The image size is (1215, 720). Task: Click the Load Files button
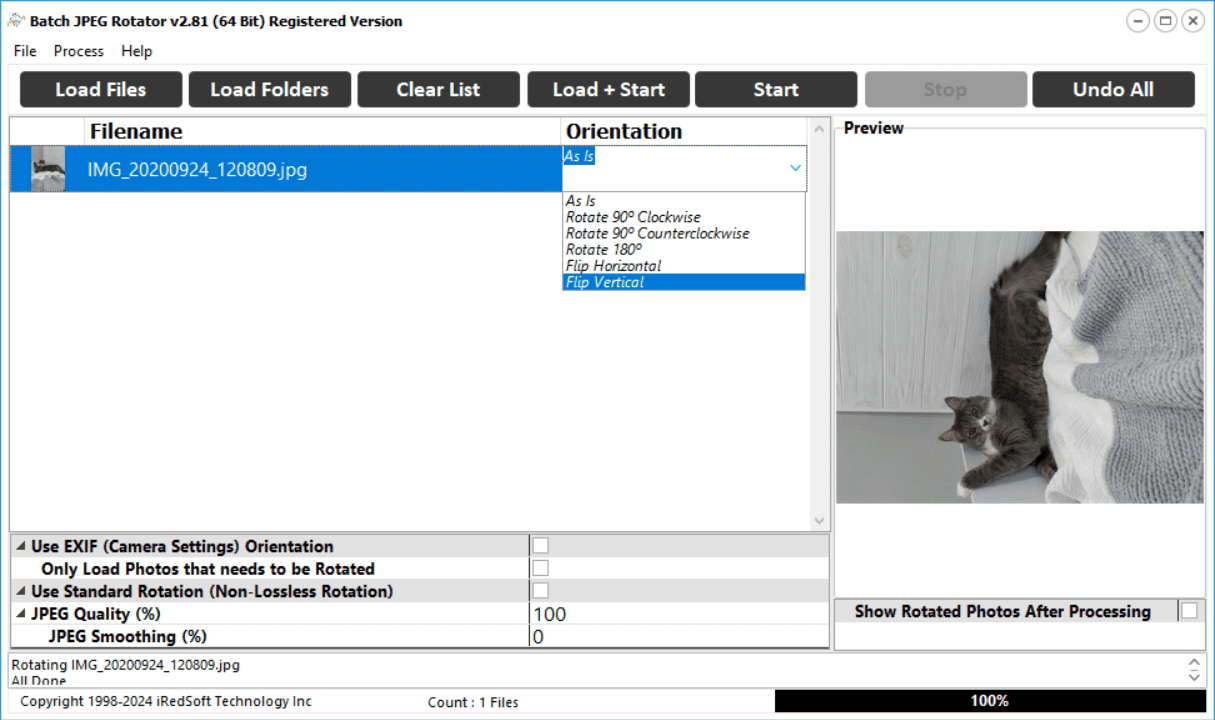pos(101,89)
